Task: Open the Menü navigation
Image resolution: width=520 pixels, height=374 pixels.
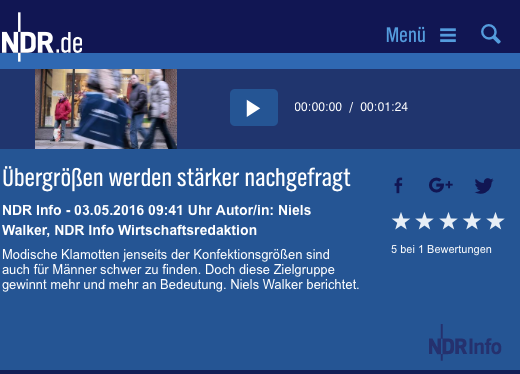Action: click(406, 35)
